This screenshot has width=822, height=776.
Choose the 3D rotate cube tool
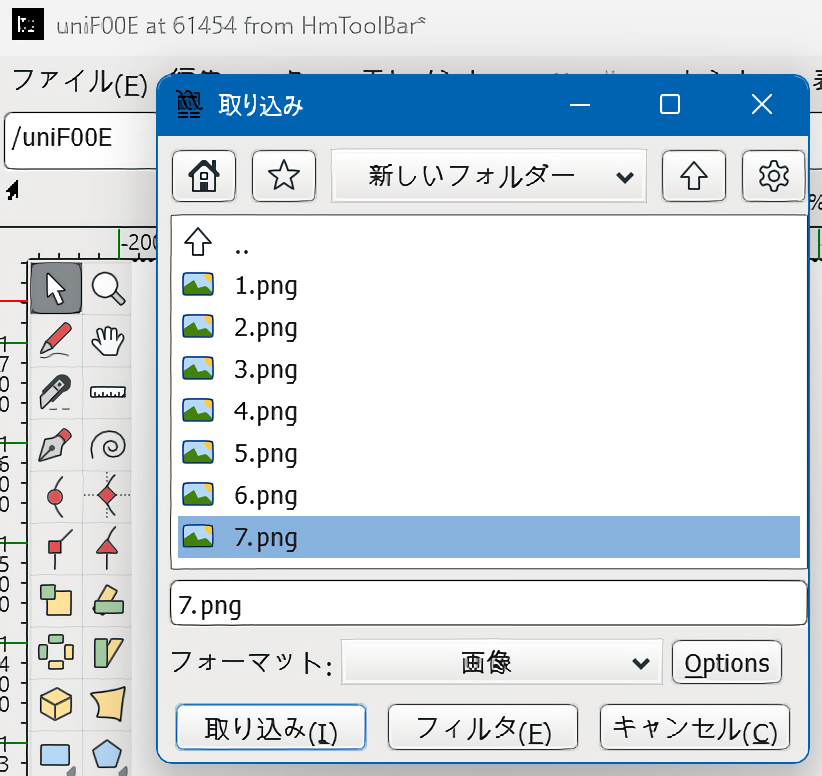tap(56, 703)
